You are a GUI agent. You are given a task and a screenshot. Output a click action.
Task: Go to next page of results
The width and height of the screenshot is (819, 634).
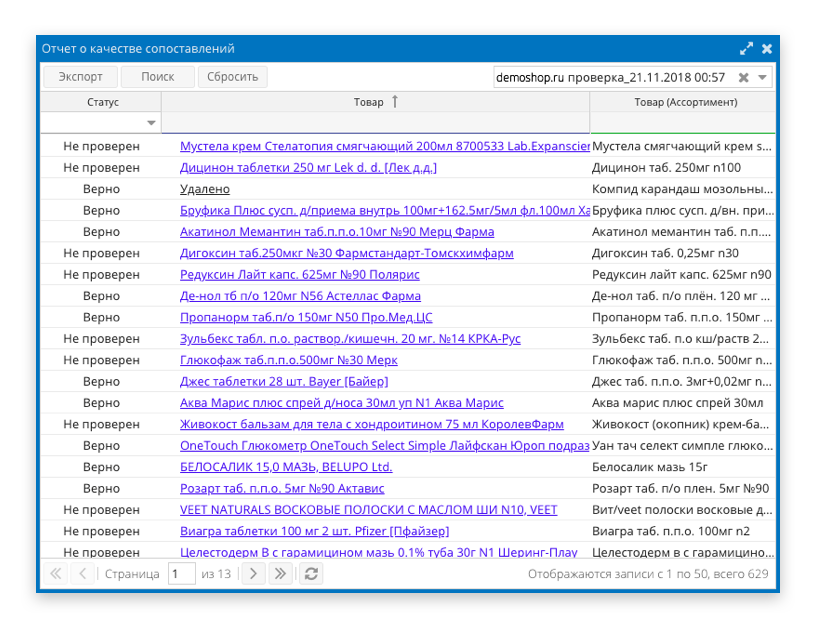tap(253, 574)
